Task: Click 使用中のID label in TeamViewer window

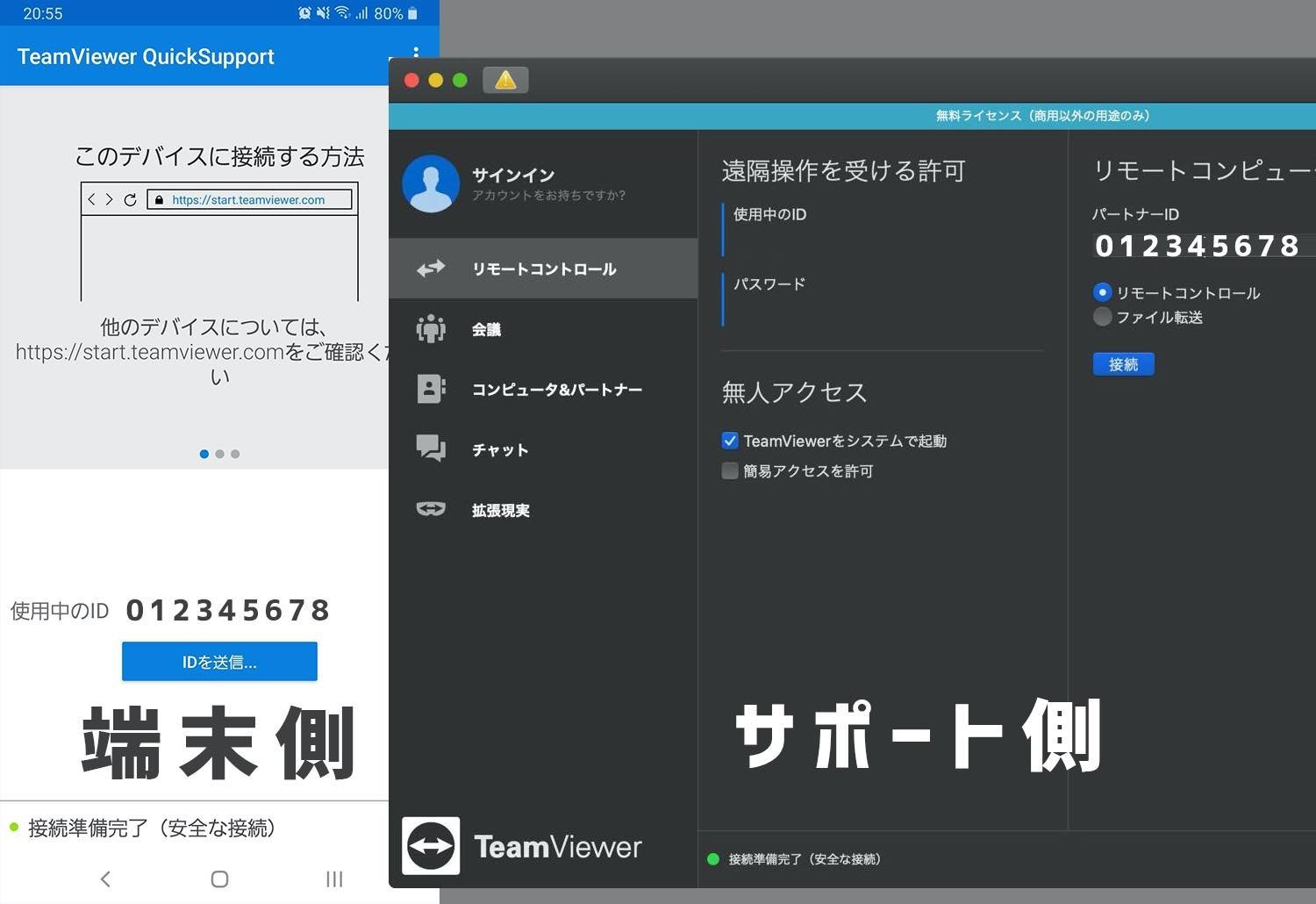Action: [x=769, y=214]
